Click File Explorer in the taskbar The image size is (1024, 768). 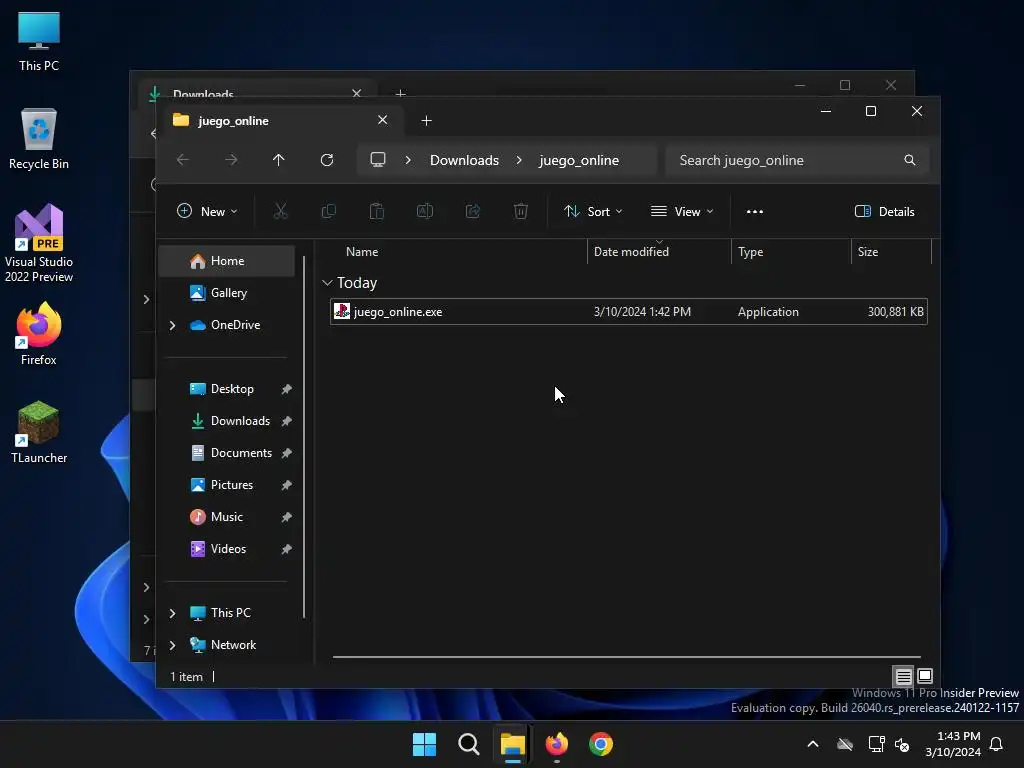[513, 744]
